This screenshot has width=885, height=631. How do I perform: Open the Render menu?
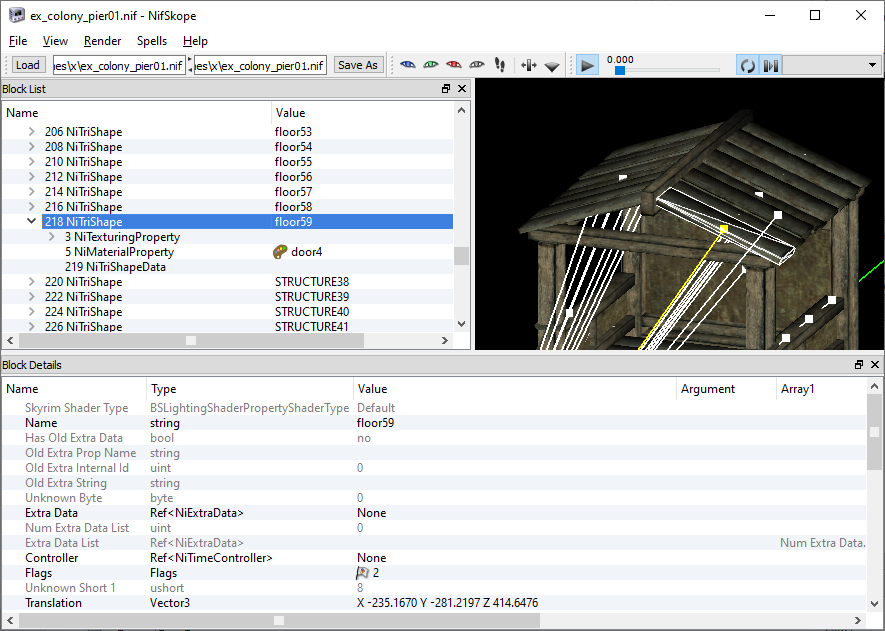point(102,41)
